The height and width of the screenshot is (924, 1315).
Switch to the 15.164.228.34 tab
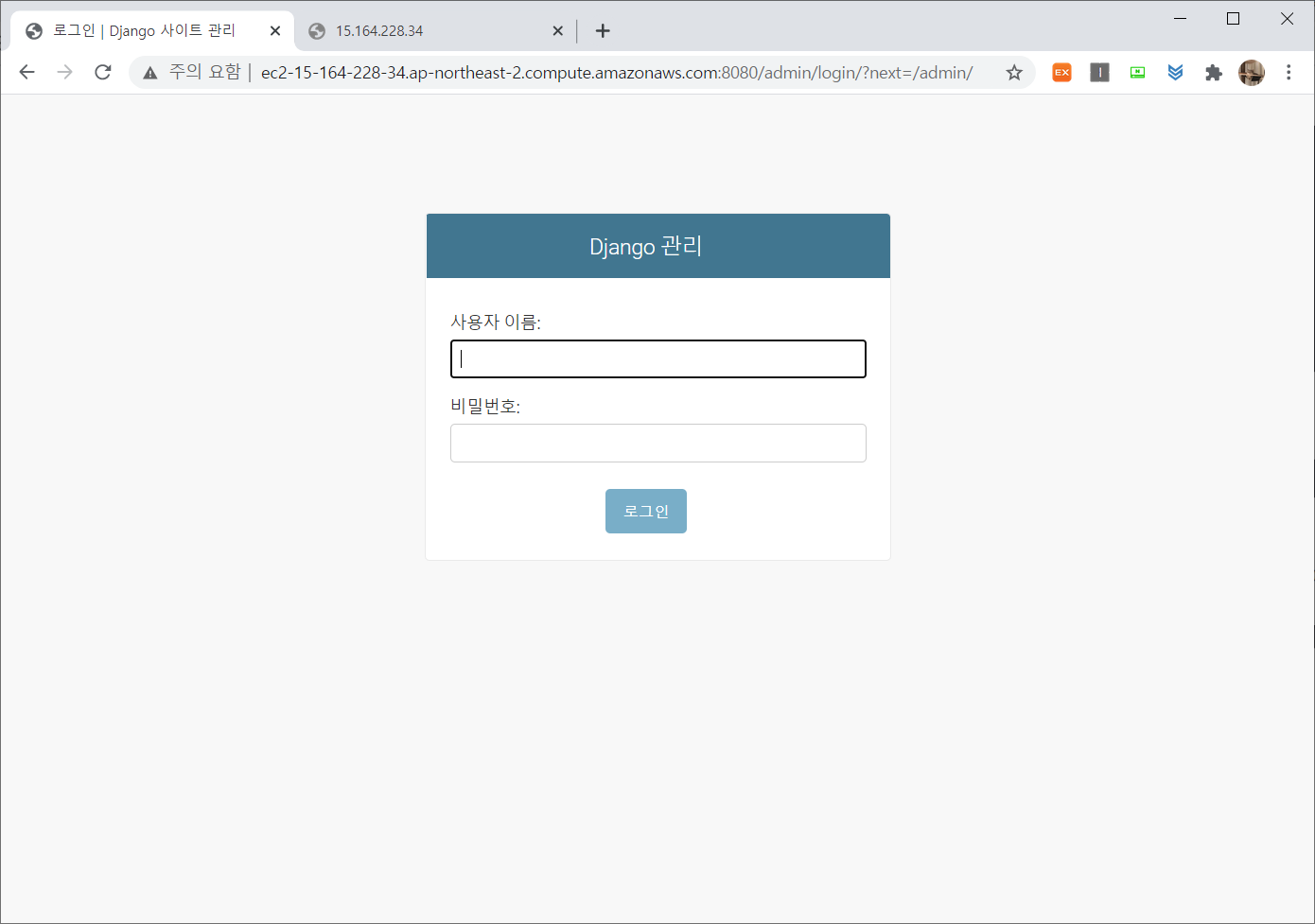426,31
